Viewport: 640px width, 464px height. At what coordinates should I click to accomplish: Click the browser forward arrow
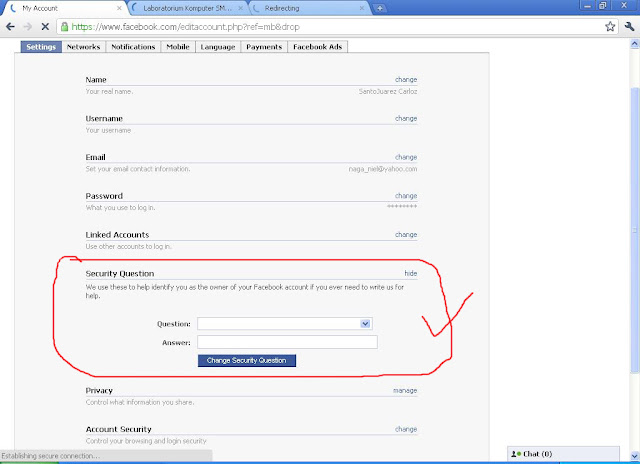28,27
